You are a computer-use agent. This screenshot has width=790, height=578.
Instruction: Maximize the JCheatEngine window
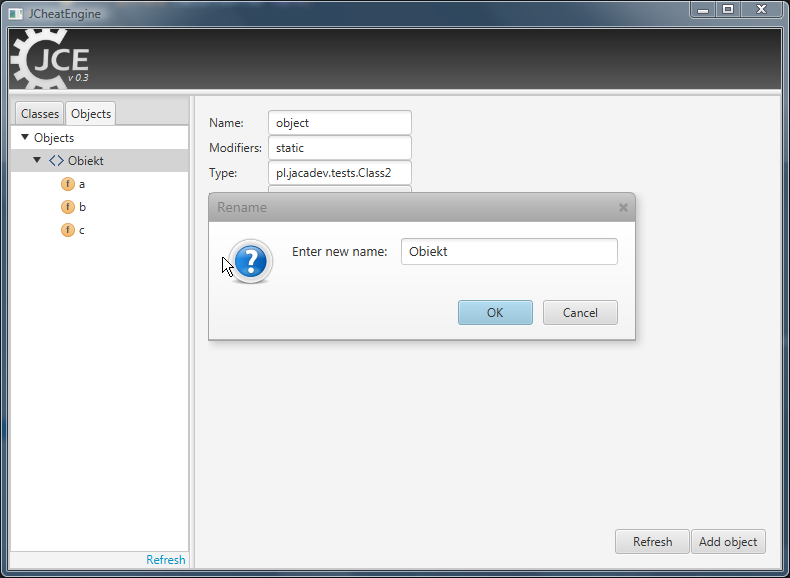728,10
